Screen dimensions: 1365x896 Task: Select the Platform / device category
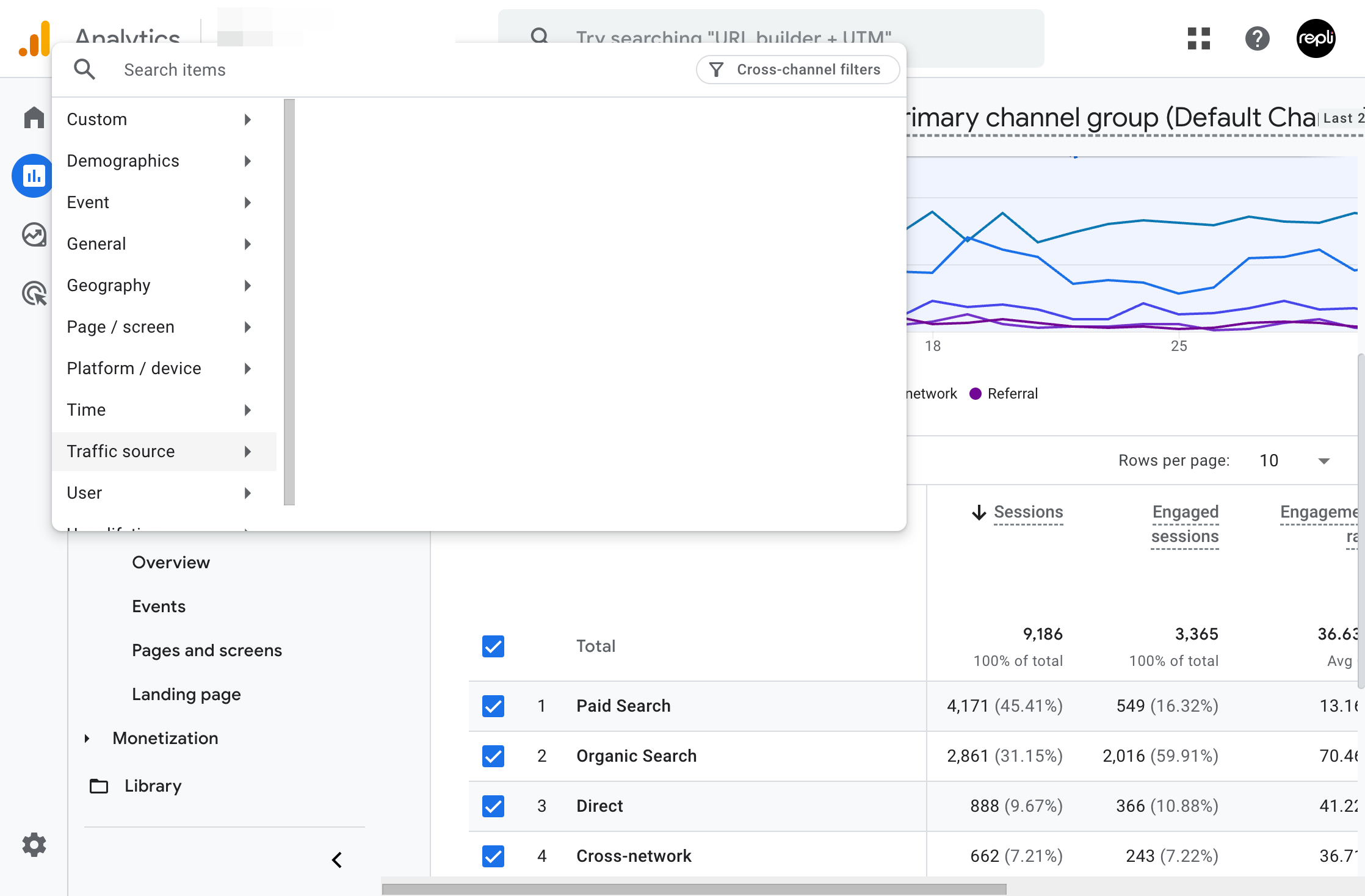164,369
